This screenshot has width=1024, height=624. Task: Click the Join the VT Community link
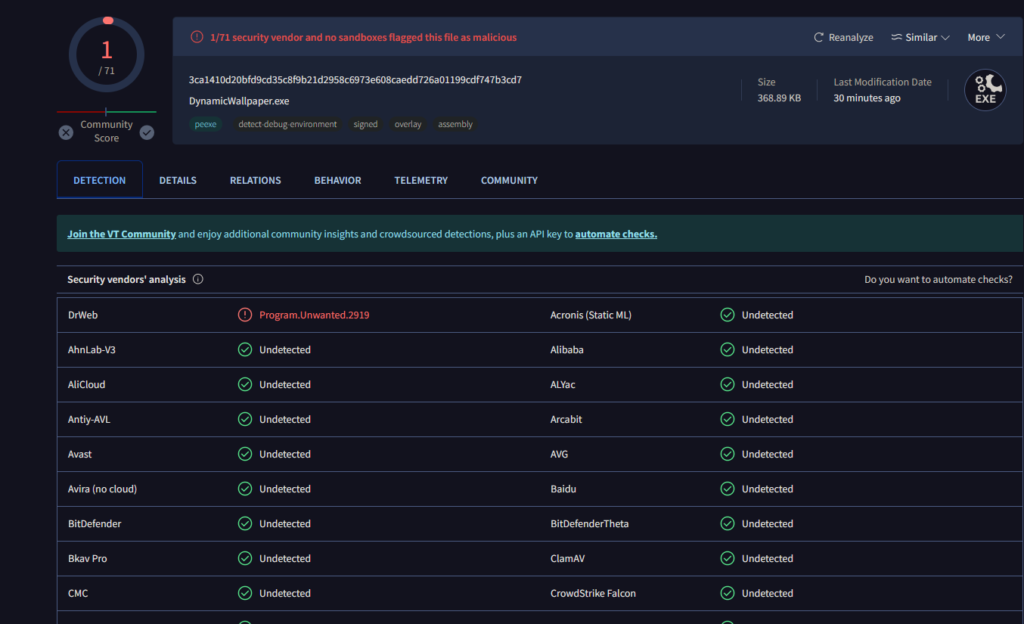(121, 234)
